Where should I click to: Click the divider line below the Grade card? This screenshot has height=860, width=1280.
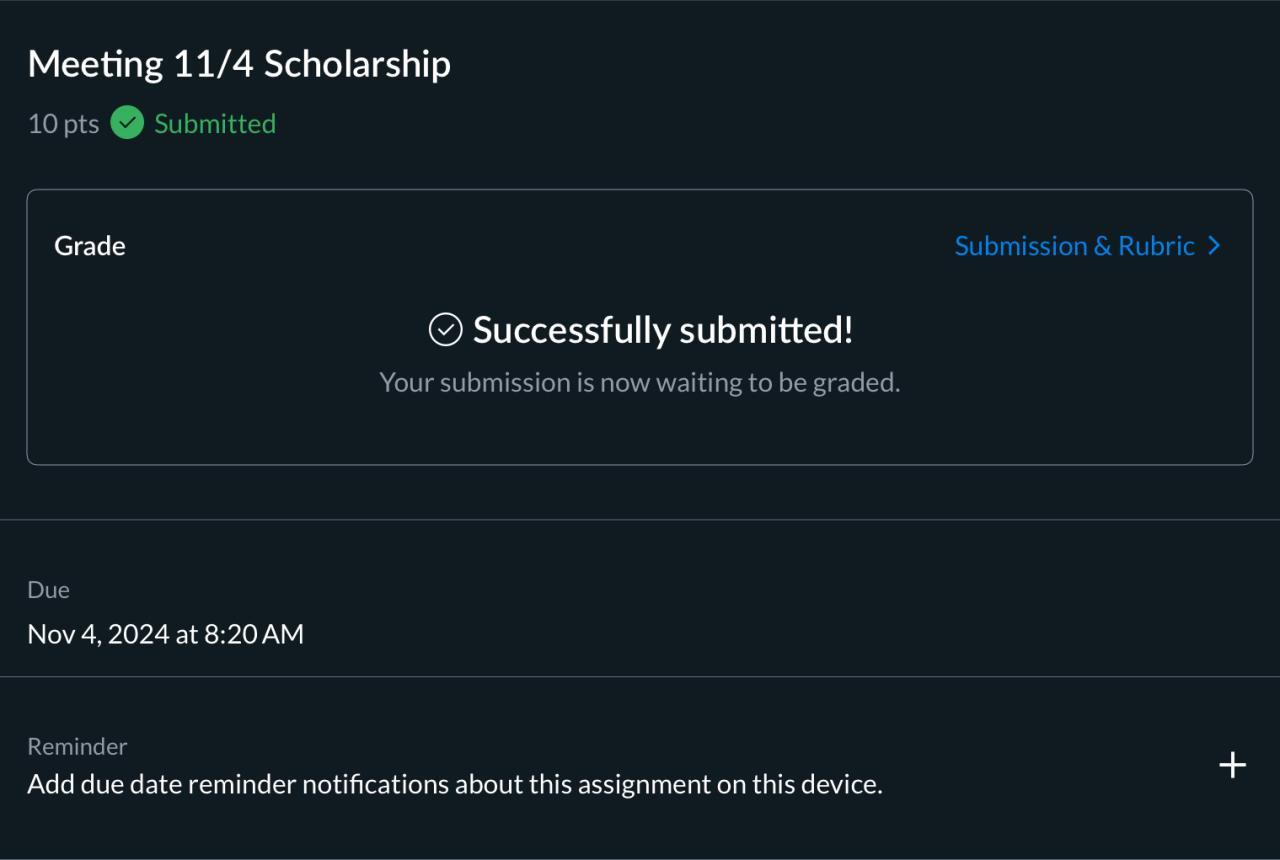(640, 520)
